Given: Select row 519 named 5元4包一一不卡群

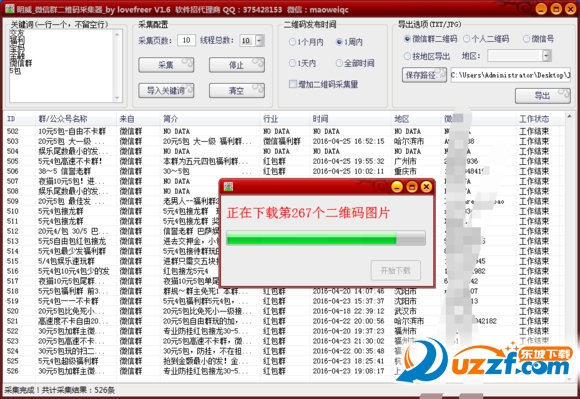Looking at the screenshot, I should [x=284, y=301].
